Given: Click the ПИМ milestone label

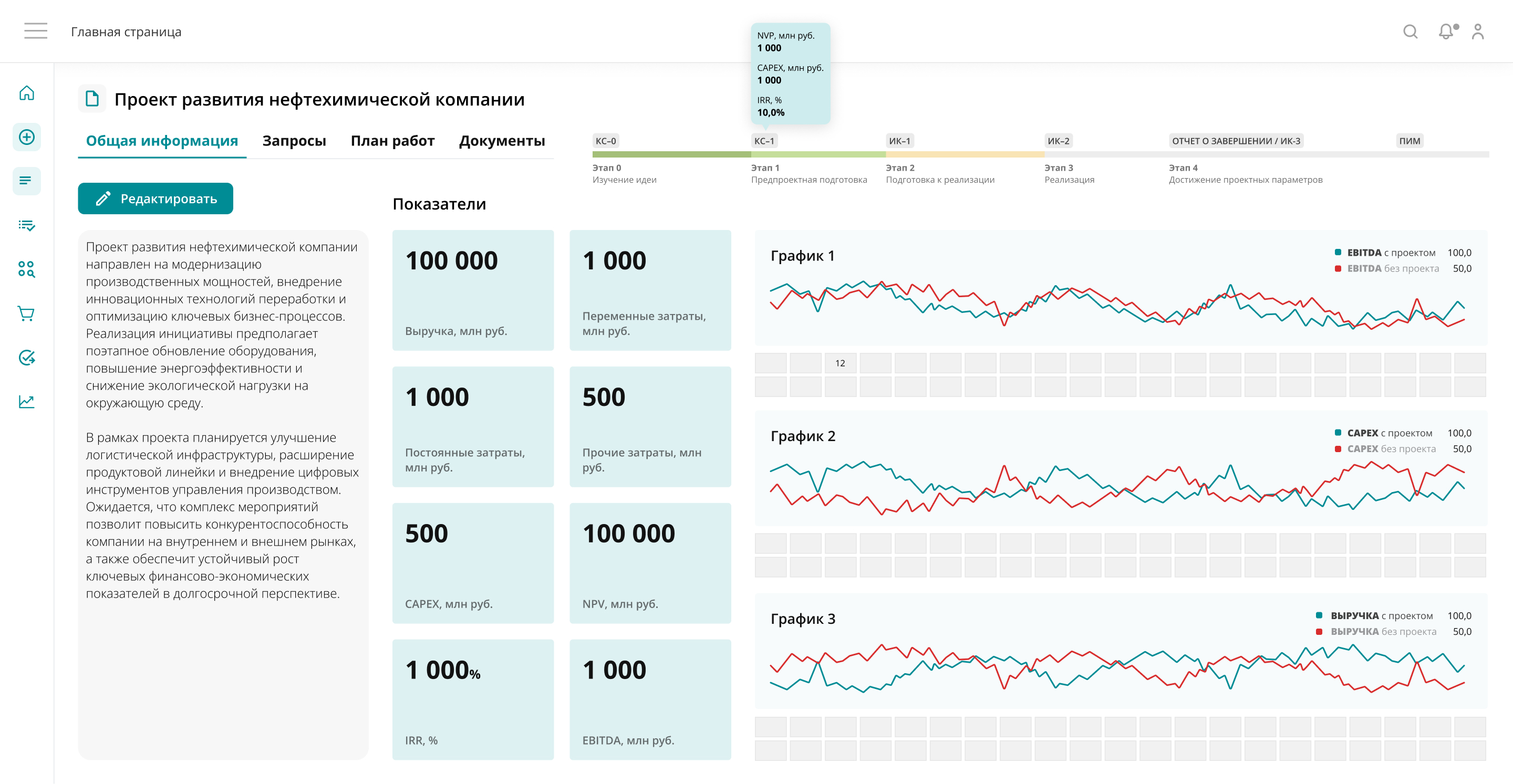Looking at the screenshot, I should pos(1409,141).
